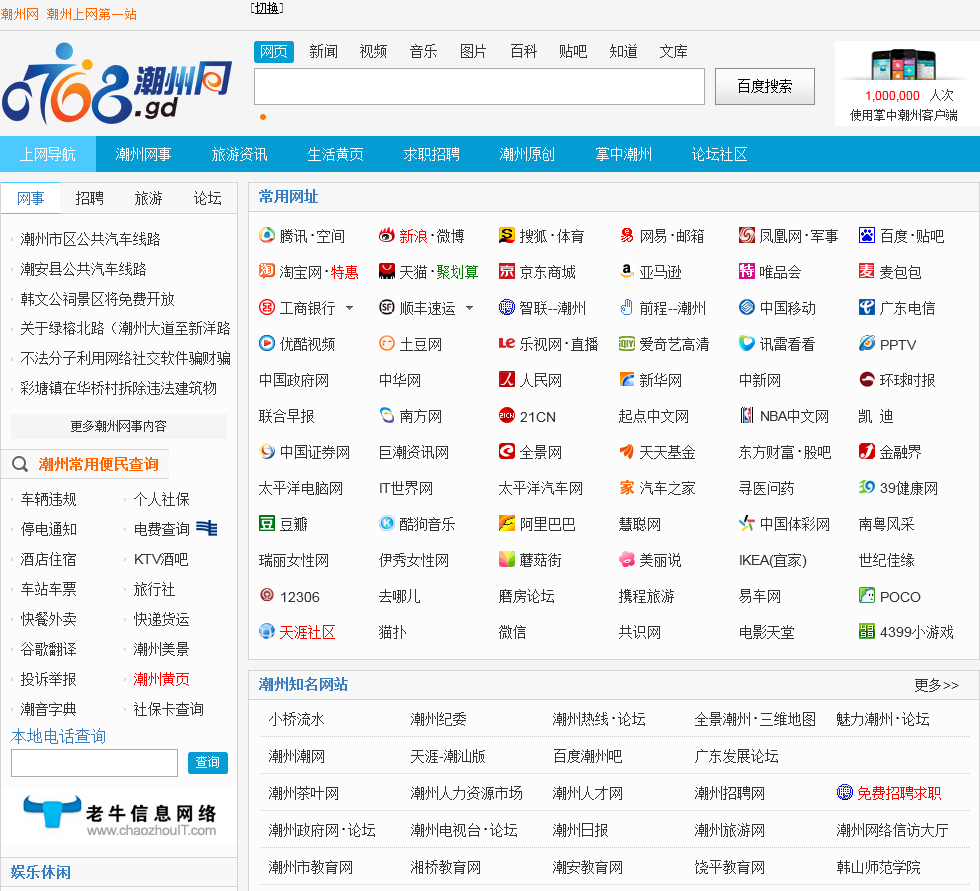
Task: Click the 老牛信息网络 banner
Action: click(119, 815)
